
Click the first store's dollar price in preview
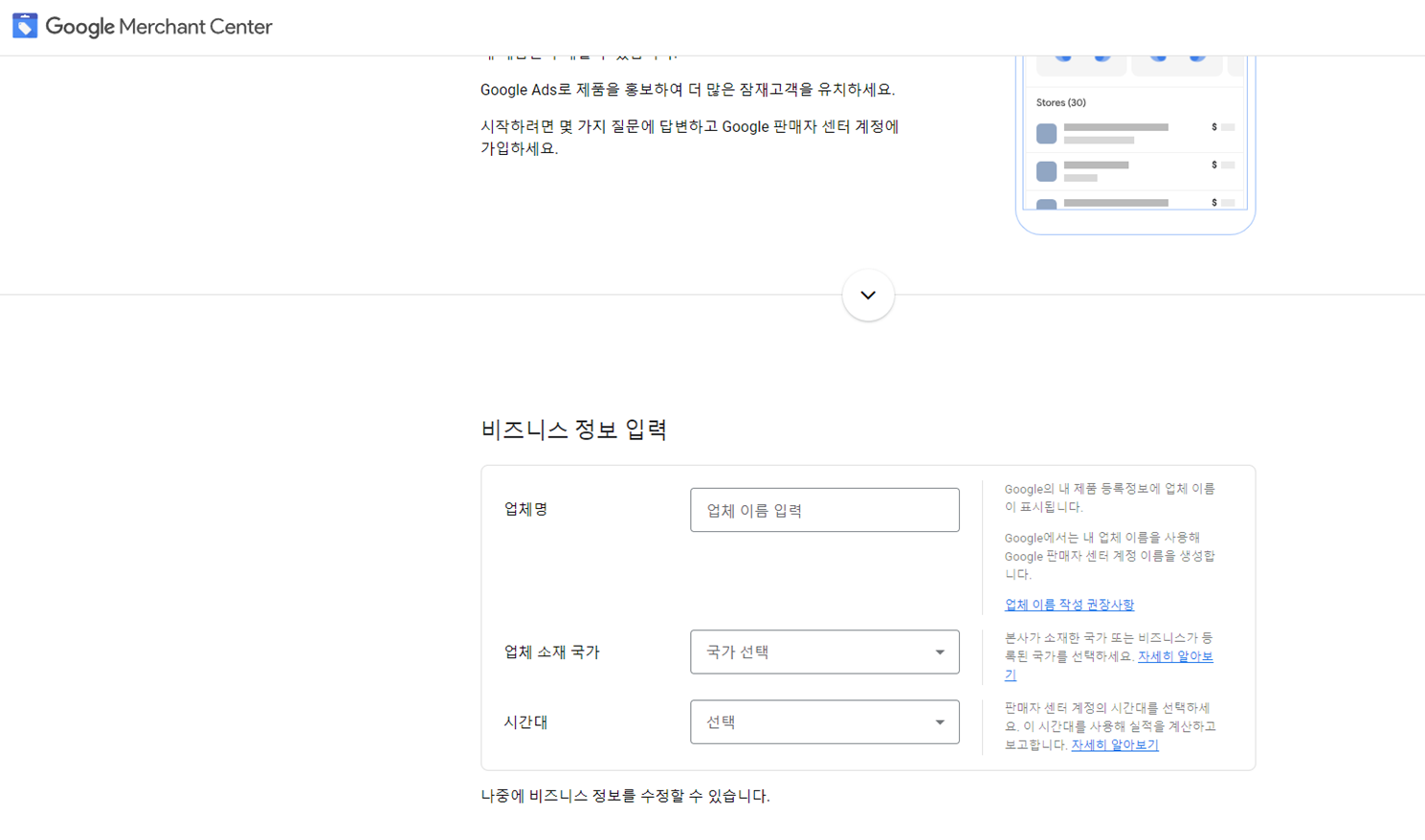[1214, 127]
